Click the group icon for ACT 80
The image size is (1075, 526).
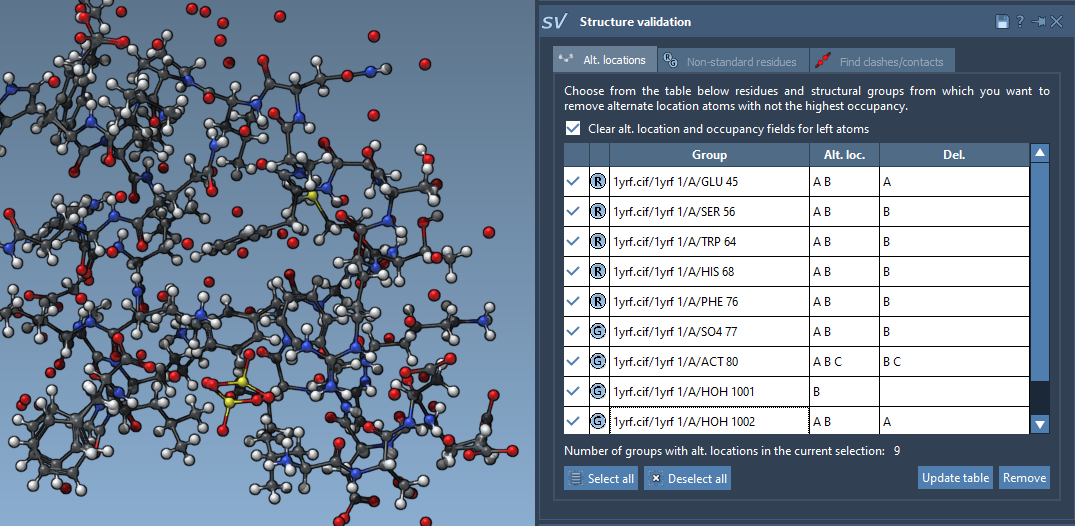coord(598,362)
